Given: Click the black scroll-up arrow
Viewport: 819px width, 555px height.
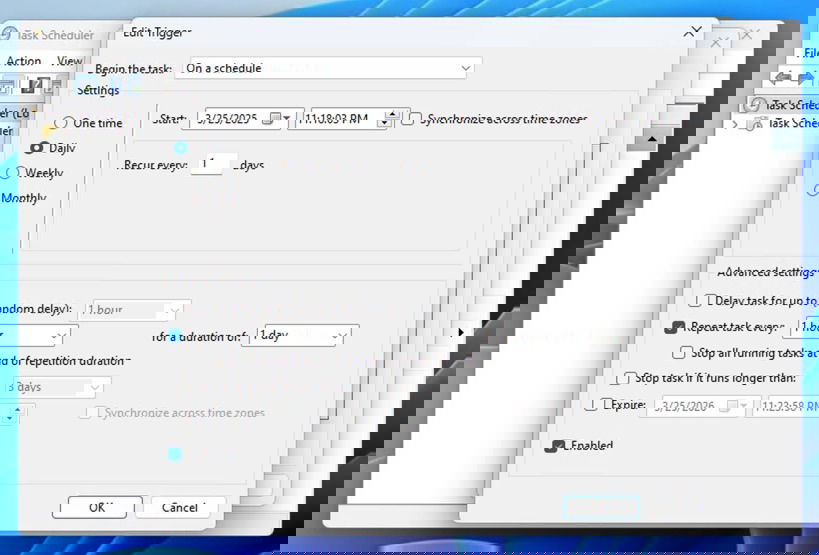Looking at the screenshot, I should 652,139.
